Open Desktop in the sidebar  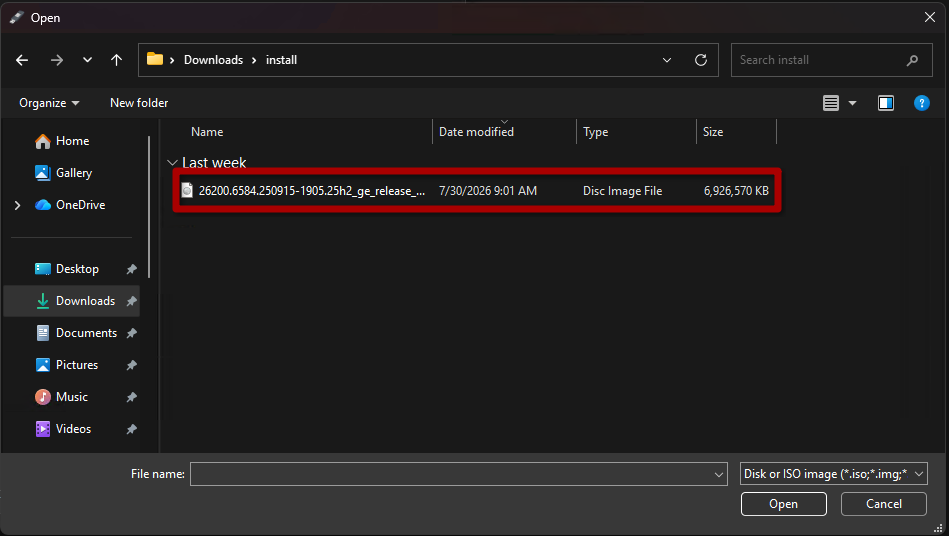(x=77, y=269)
